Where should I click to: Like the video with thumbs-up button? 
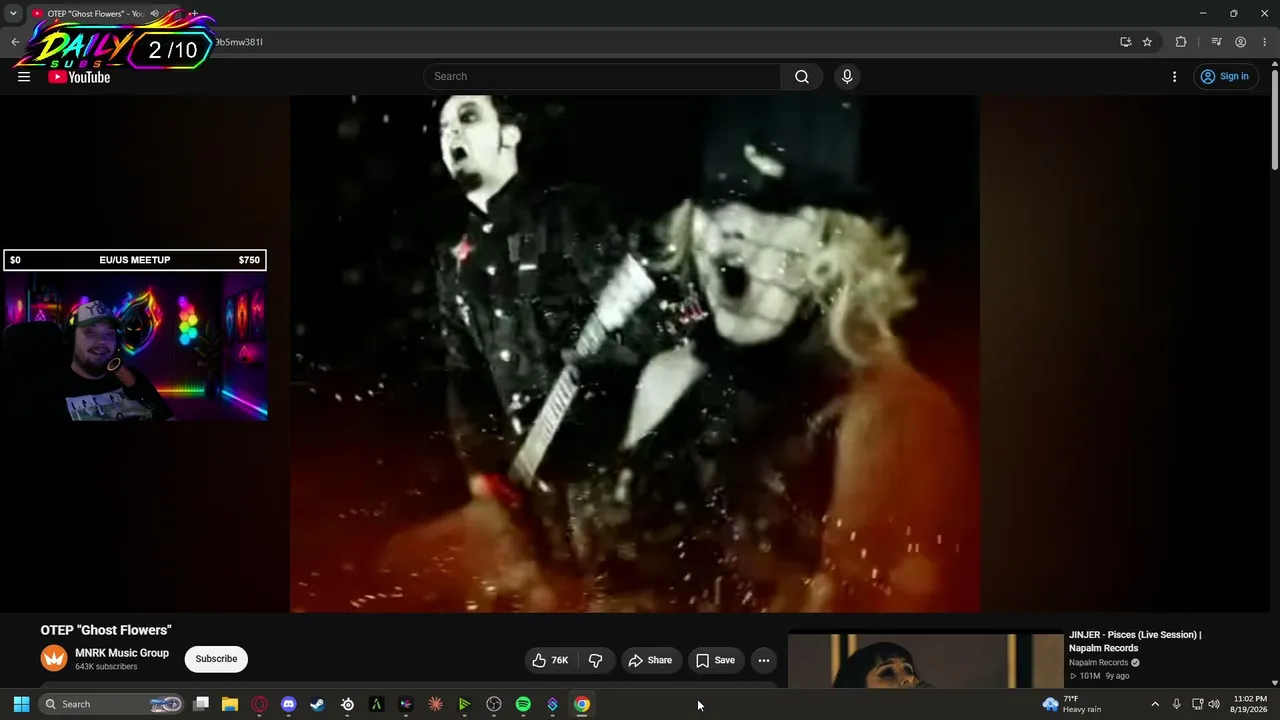[550, 660]
